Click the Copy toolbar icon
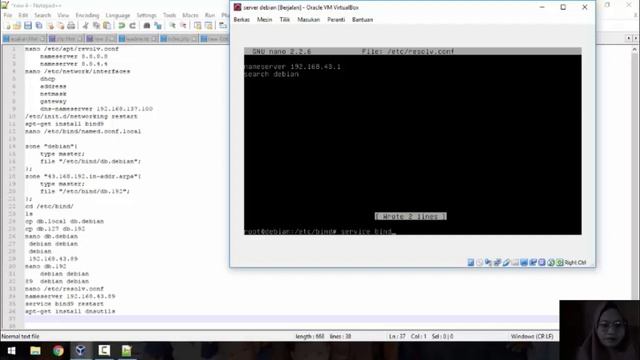The width and height of the screenshot is (640, 360). coord(96,26)
